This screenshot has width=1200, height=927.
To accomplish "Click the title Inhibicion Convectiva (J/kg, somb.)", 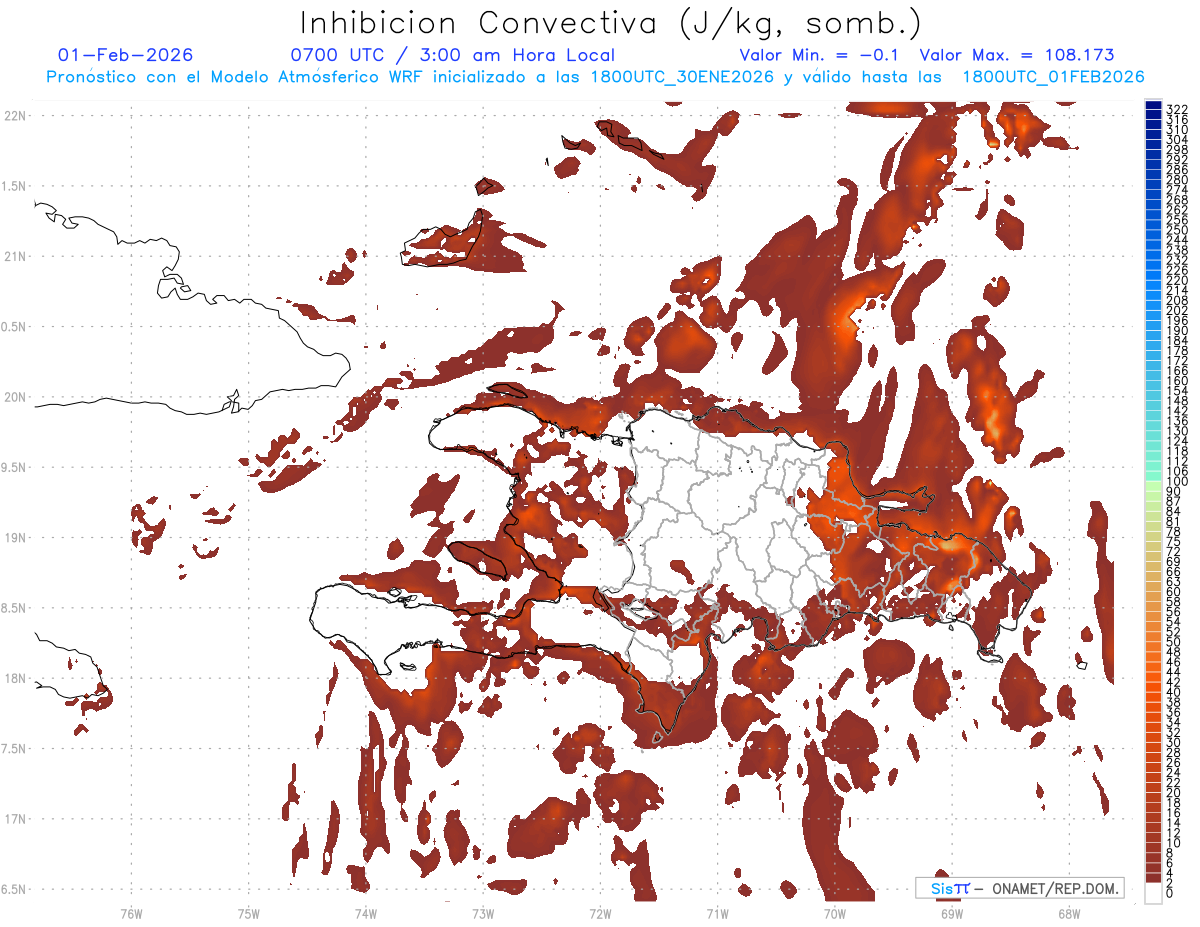I will click(611, 23).
